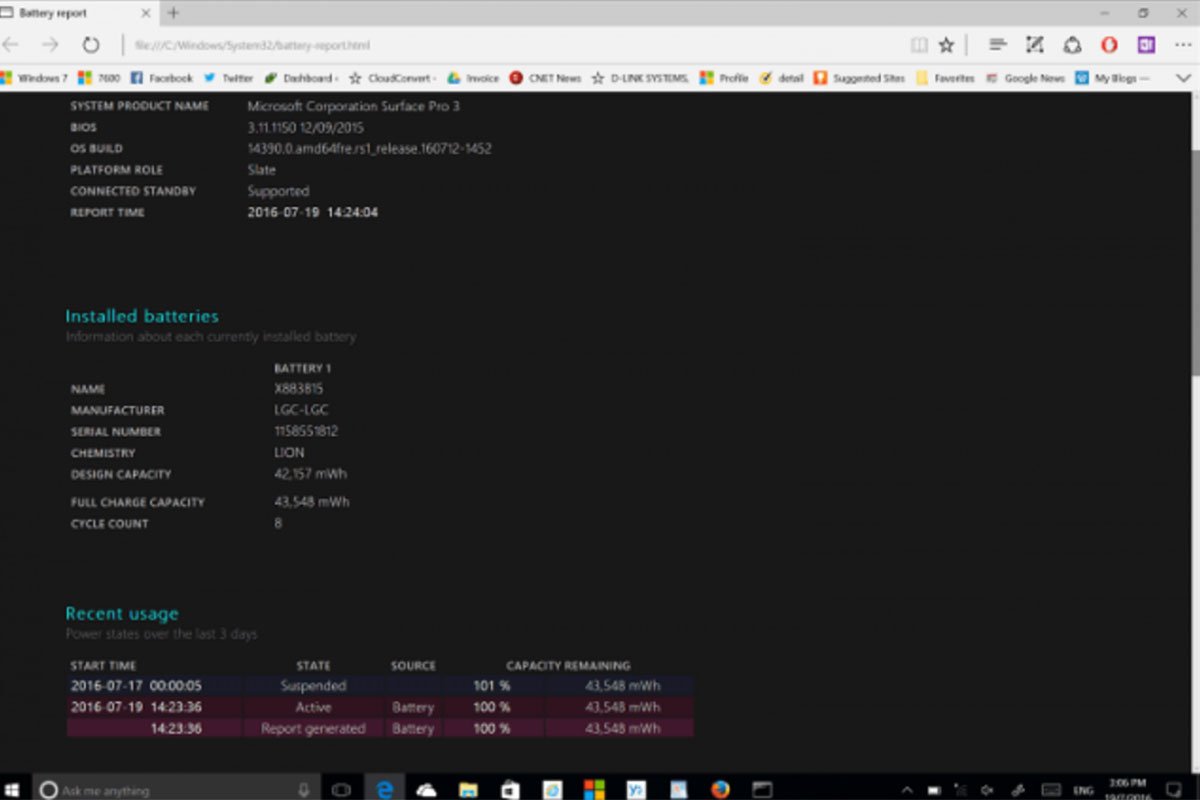Click the Installed batteries heading

click(142, 316)
